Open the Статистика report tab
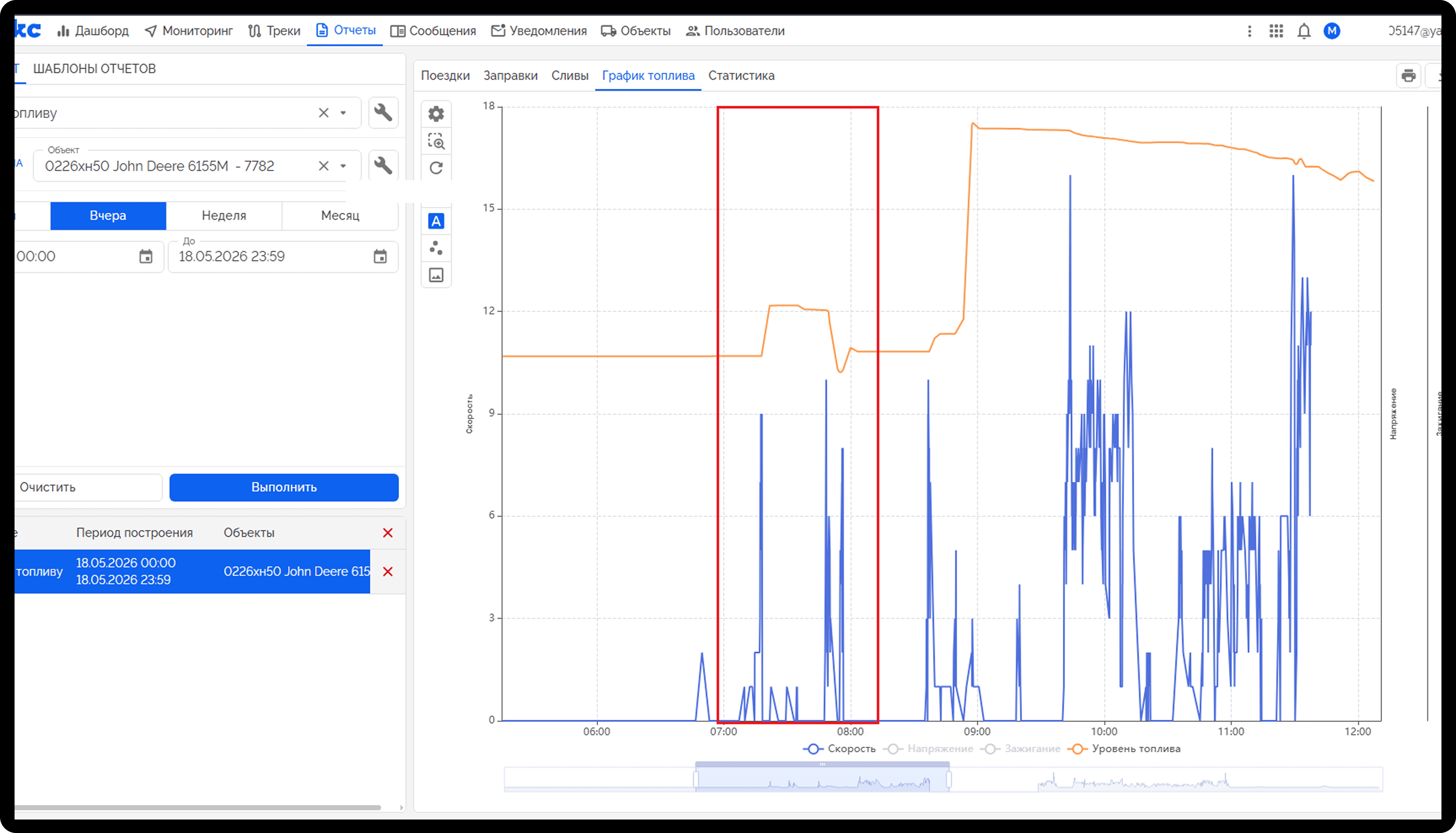 [x=741, y=75]
